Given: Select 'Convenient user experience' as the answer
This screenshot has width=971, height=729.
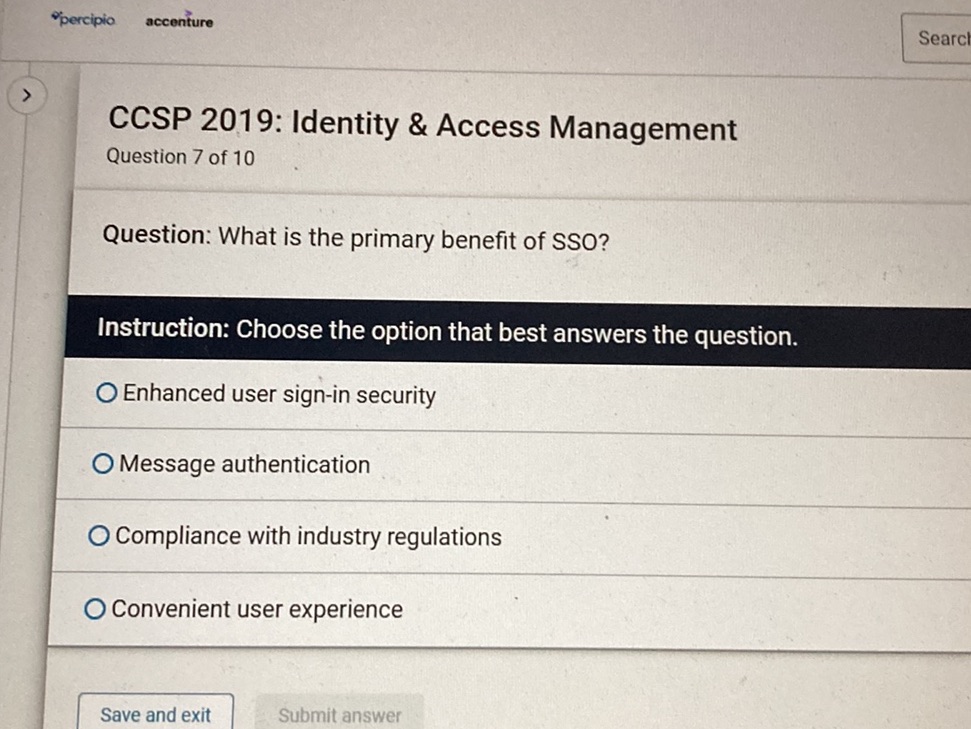Looking at the screenshot, I should [95, 606].
